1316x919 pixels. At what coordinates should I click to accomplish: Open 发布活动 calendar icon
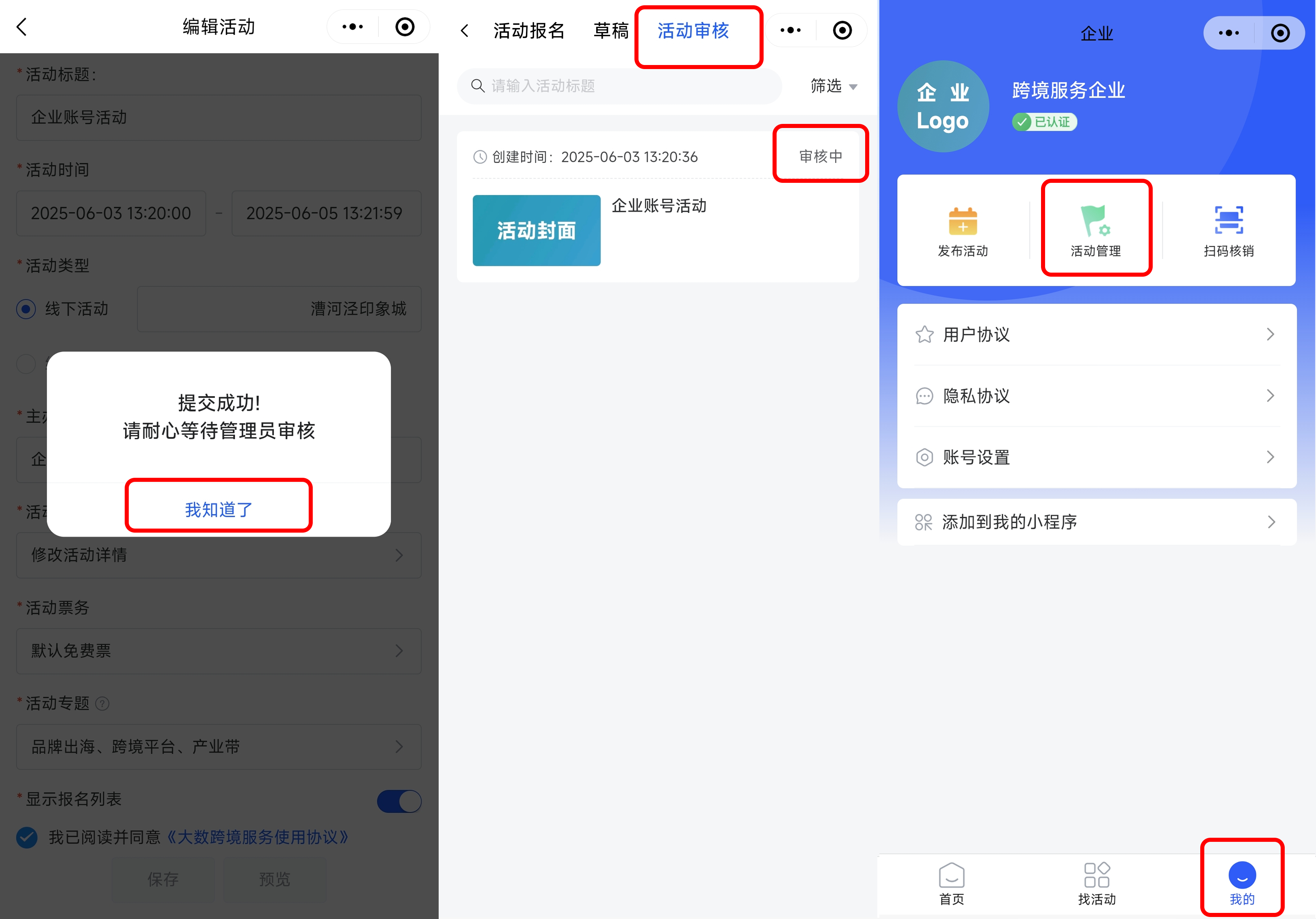[962, 221]
